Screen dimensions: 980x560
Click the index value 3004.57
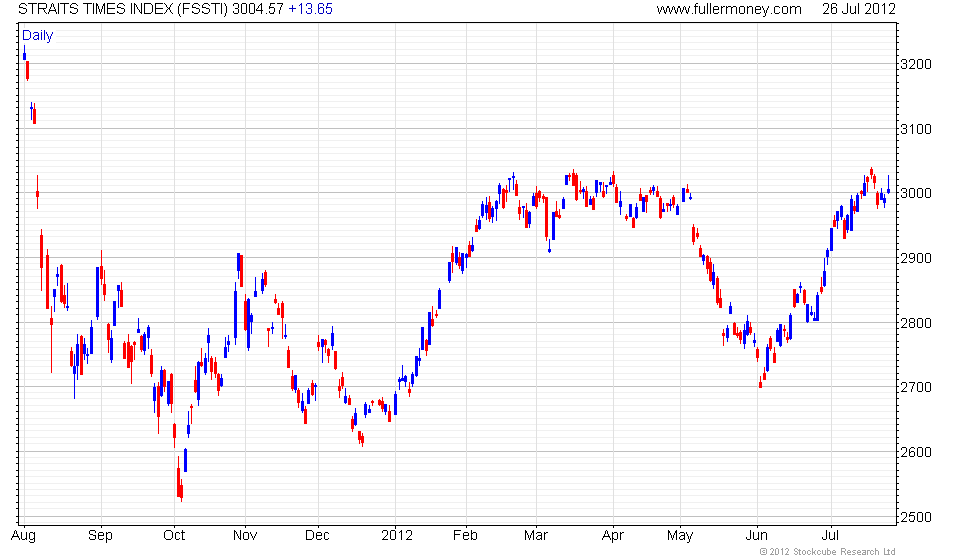coord(258,9)
